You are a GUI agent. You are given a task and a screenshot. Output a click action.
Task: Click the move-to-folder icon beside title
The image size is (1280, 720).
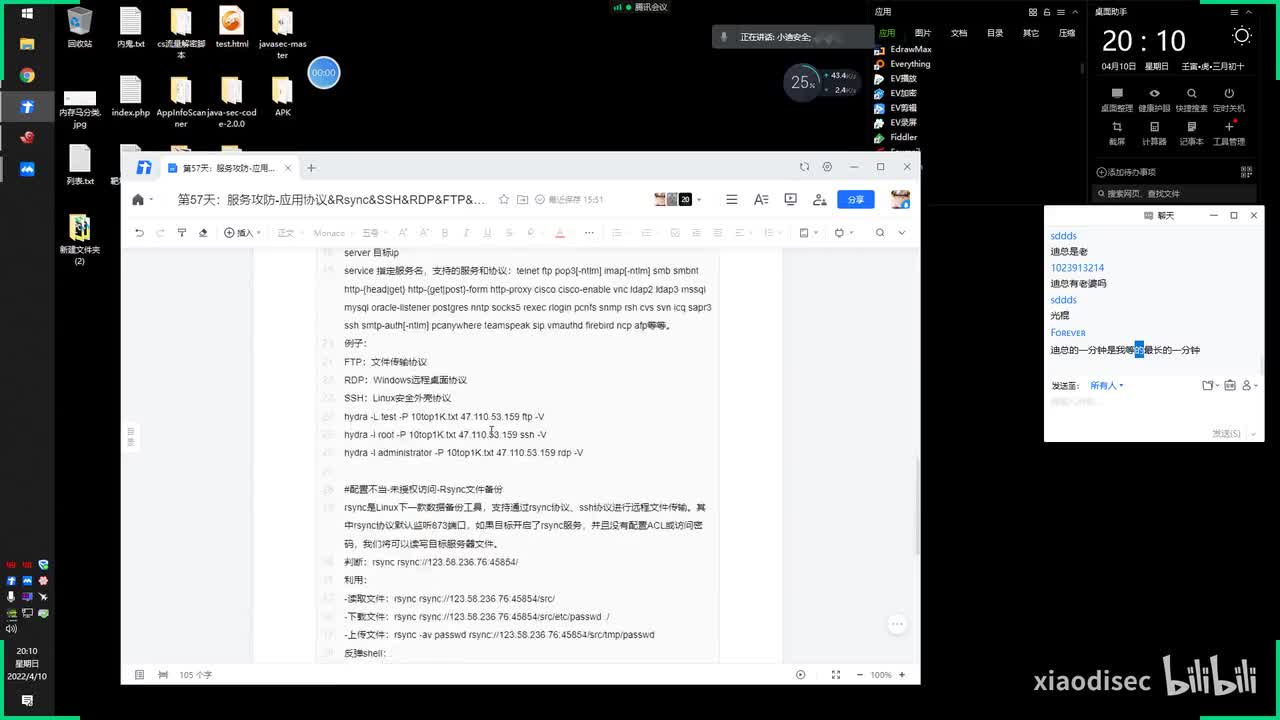(522, 200)
